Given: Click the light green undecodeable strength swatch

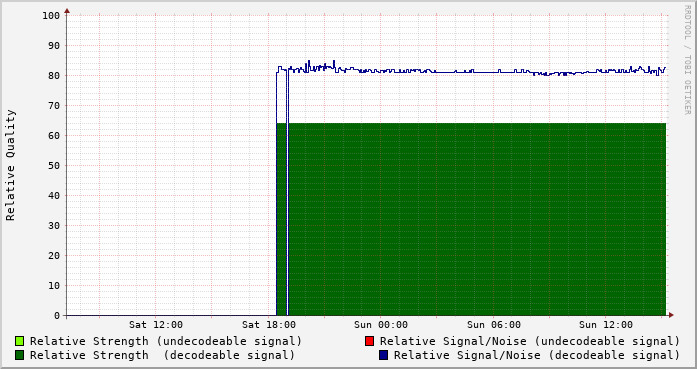Looking at the screenshot, I should click(19, 341).
